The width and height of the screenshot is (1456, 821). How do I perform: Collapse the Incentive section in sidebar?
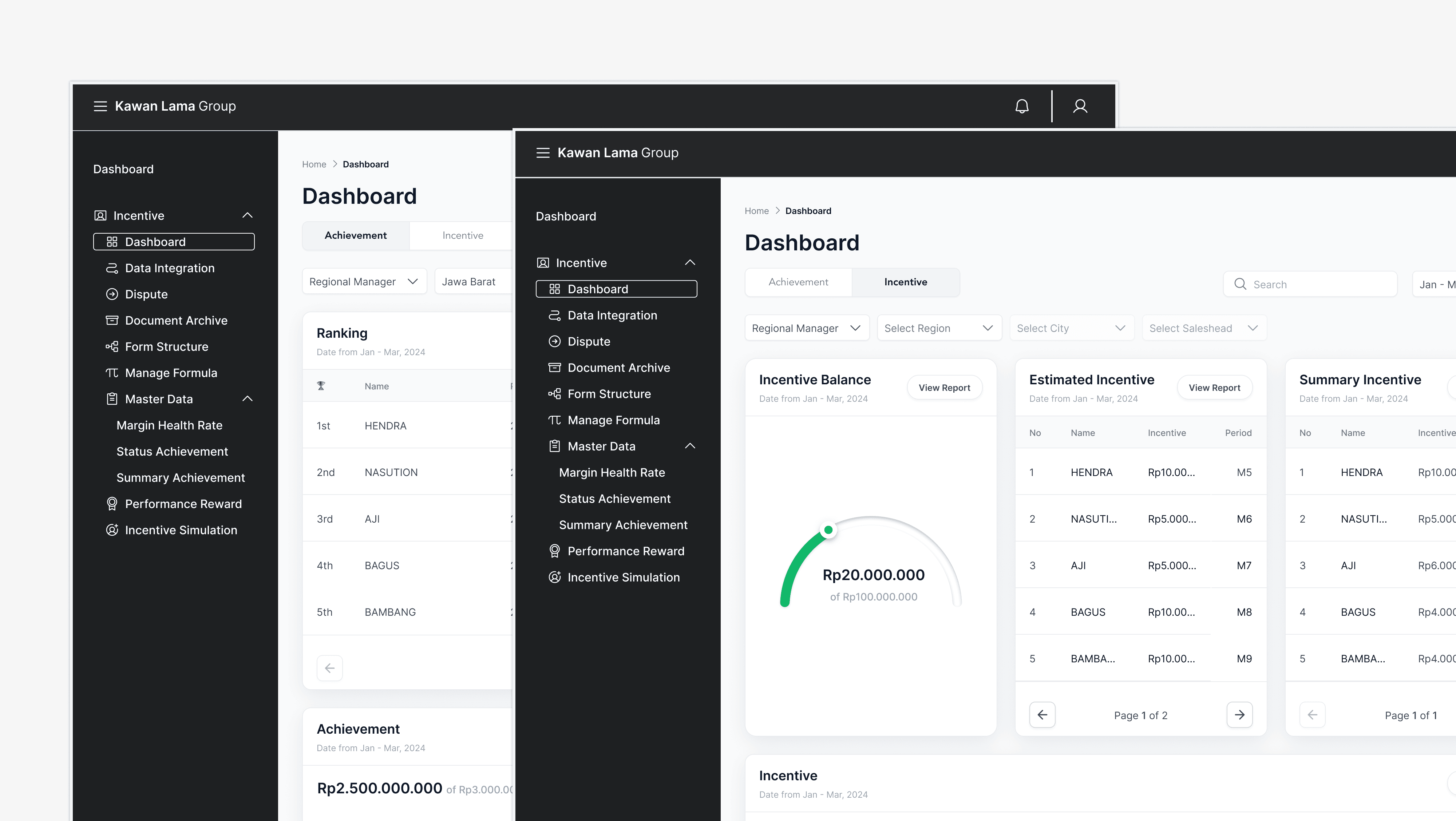(689, 262)
